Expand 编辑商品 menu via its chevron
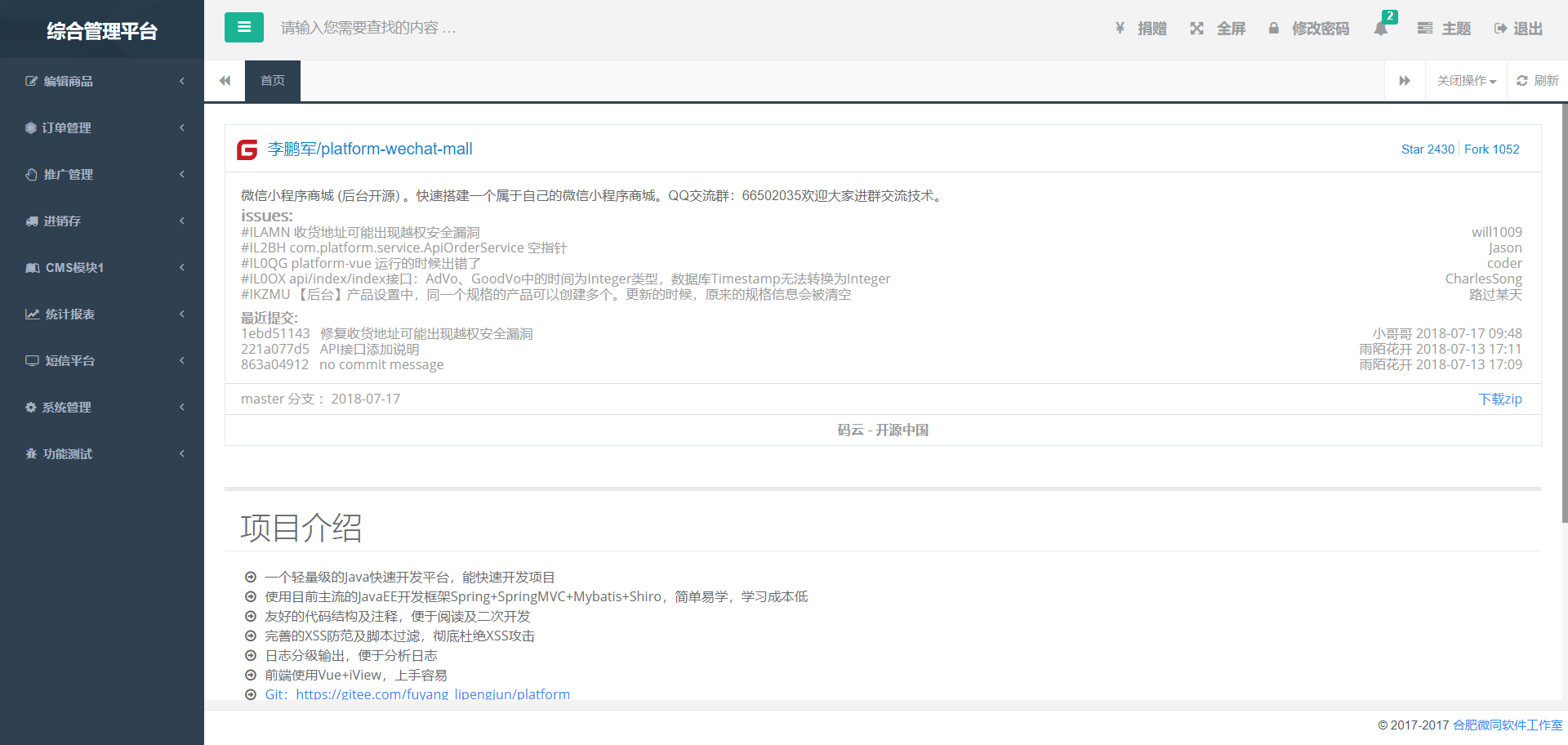Image resolution: width=1568 pixels, height=745 pixels. tap(182, 81)
